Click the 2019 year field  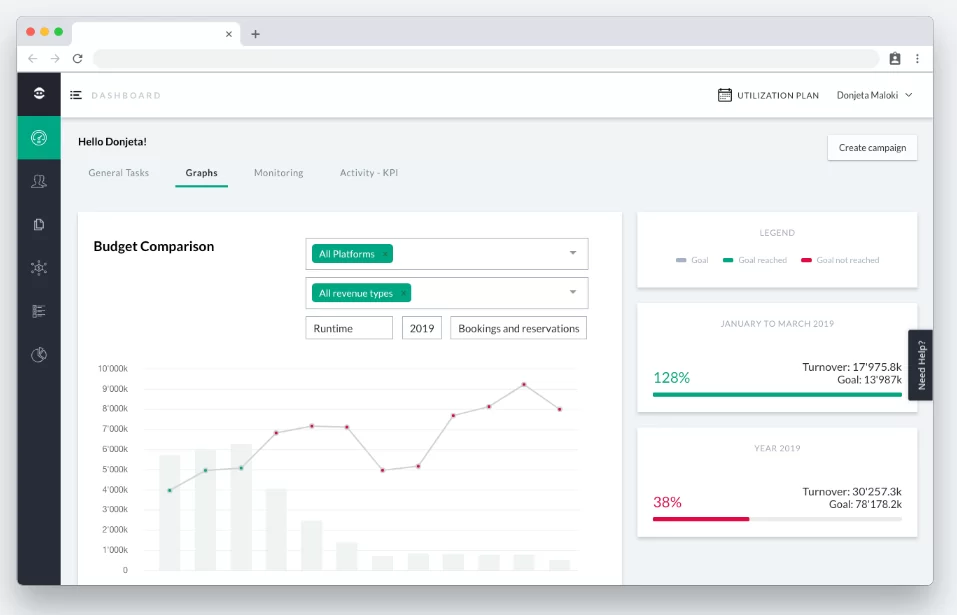422,328
